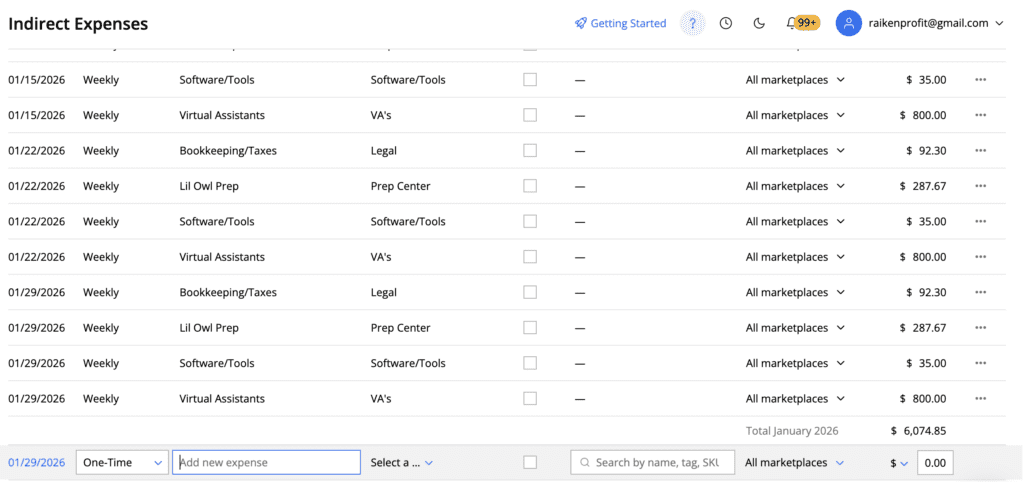Expand marketplaces dropdown for 01/29/2026 Lil Owl Prep

click(795, 328)
